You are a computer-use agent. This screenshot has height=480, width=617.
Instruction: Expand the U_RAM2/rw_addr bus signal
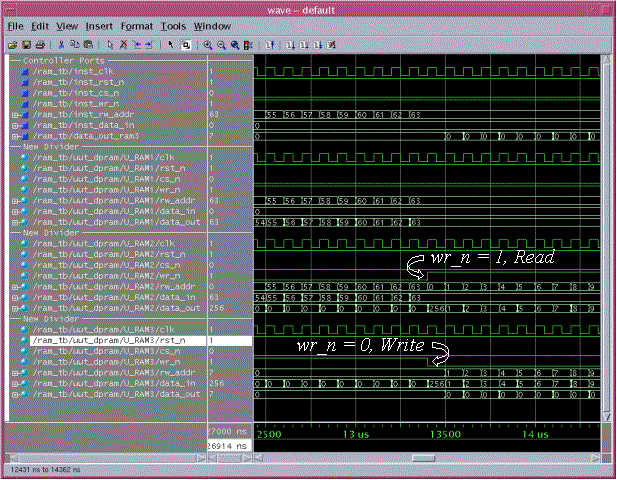click(x=15, y=286)
